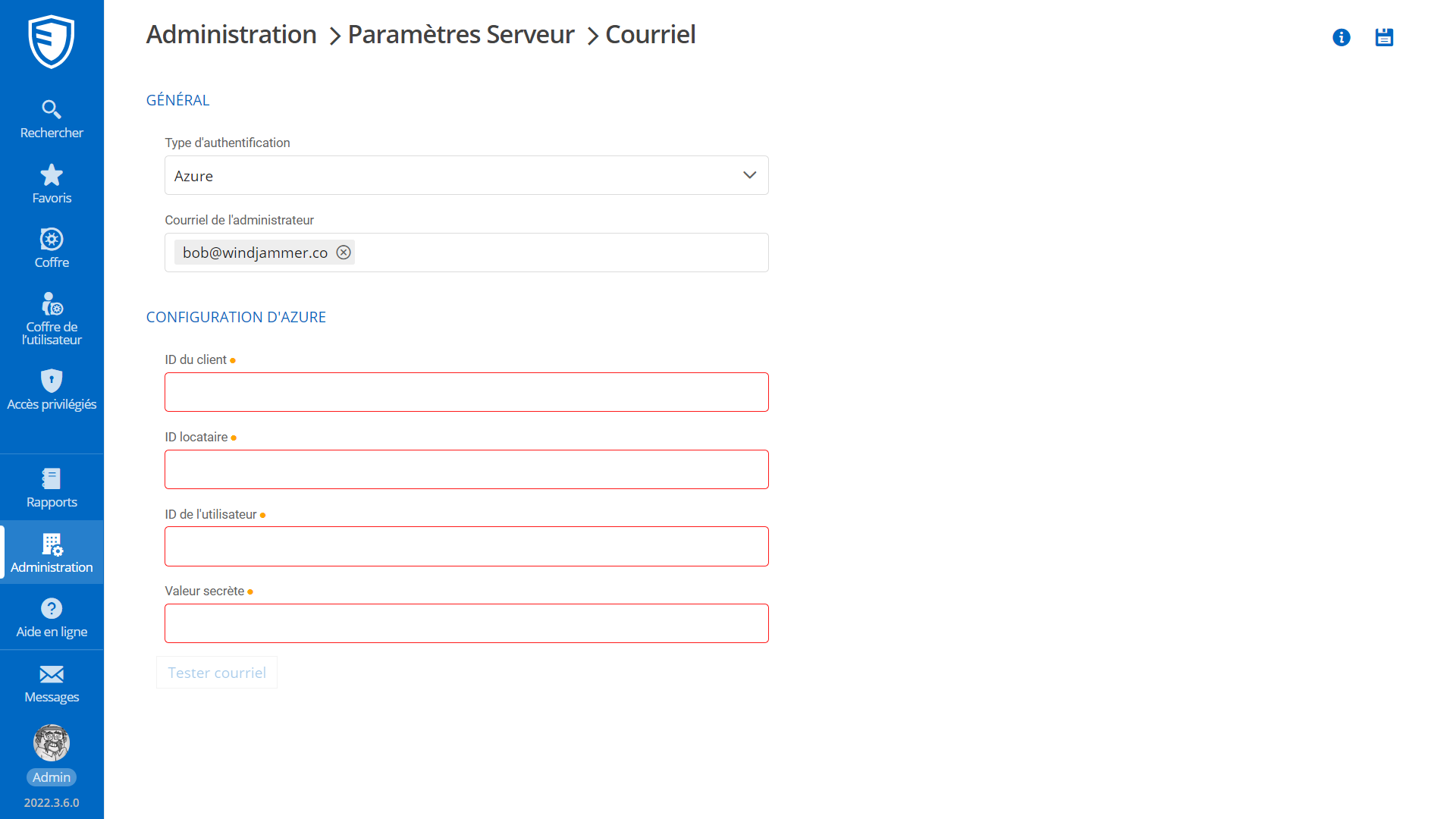Viewport: 1456px width, 819px height.
Task: Focus the ID du client field
Action: pos(466,392)
